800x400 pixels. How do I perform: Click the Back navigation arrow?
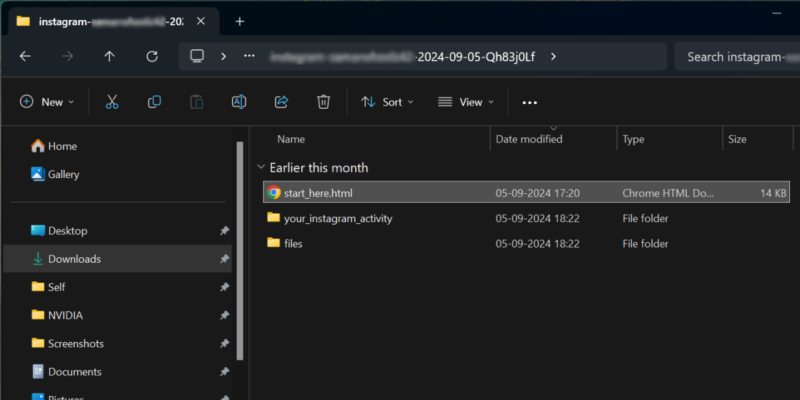pyautogui.click(x=25, y=57)
